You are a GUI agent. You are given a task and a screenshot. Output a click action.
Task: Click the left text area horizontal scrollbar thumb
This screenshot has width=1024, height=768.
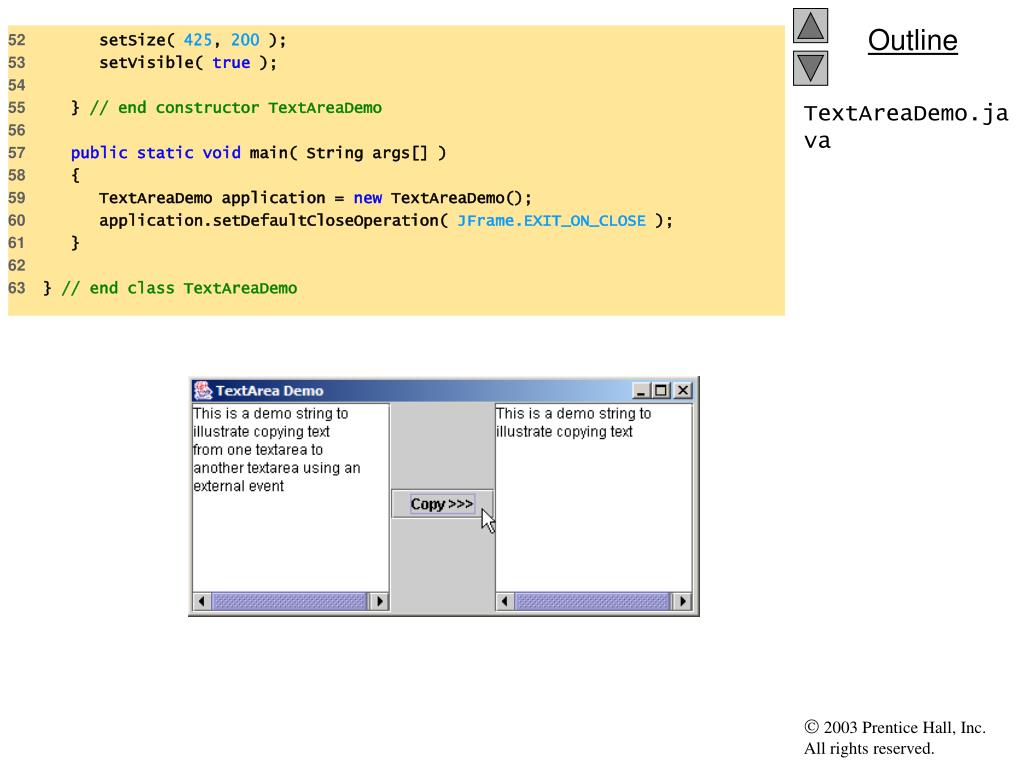click(290, 601)
